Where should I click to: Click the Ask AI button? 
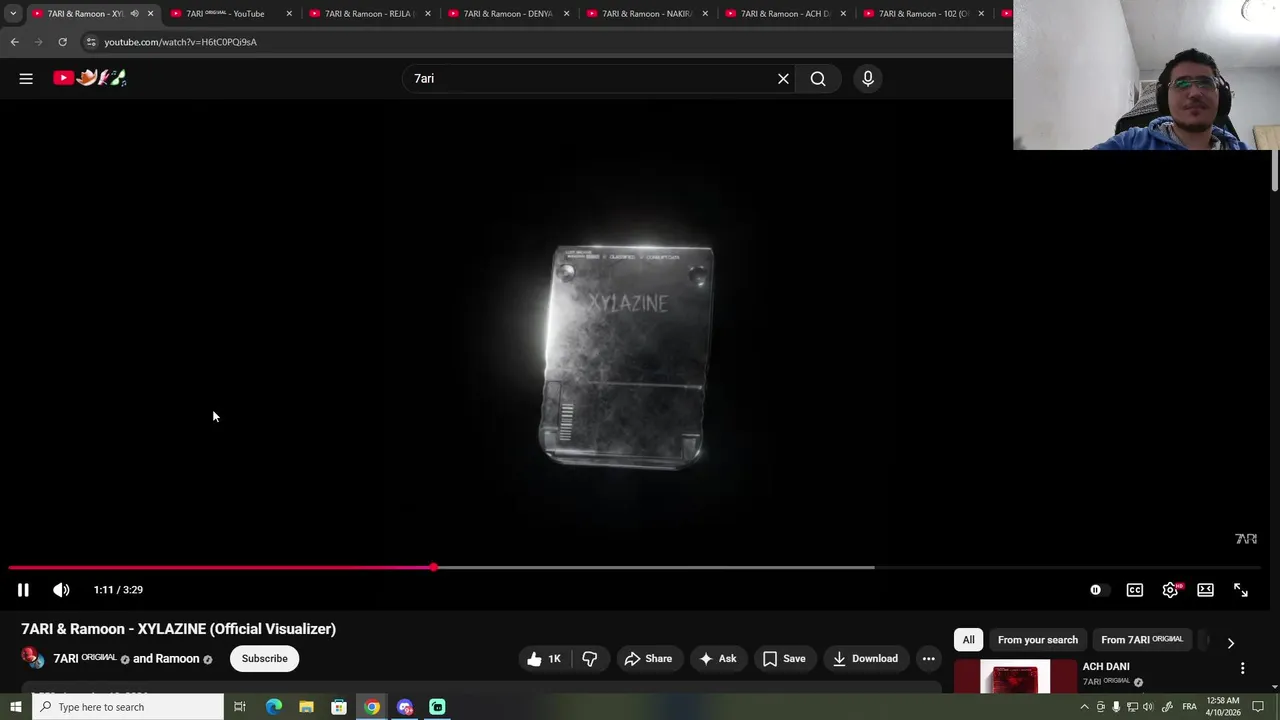click(x=718, y=658)
